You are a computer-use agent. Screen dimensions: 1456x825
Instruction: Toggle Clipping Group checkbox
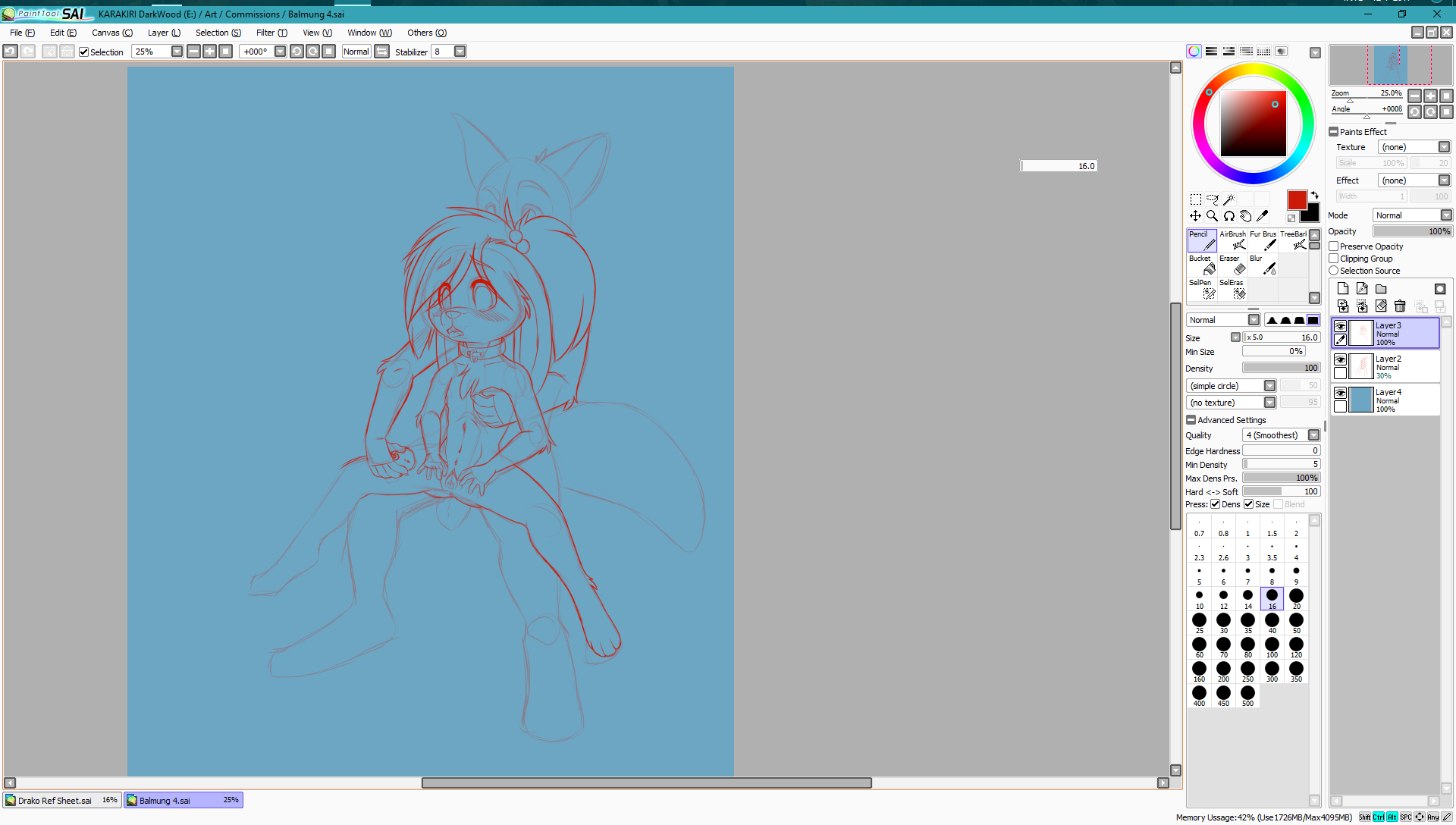[x=1334, y=259]
